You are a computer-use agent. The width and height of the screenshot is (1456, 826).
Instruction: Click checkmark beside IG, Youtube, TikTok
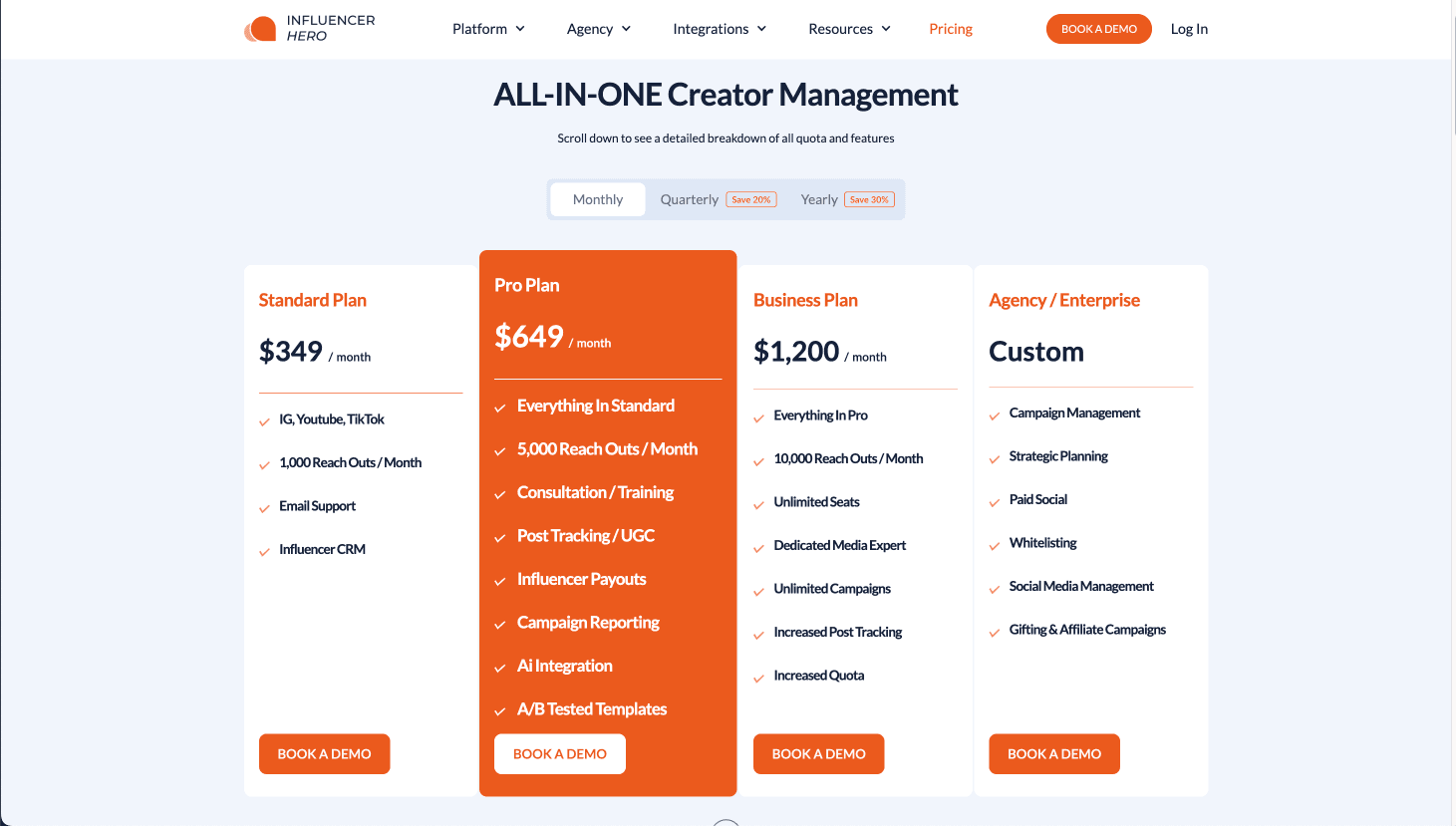(x=264, y=421)
